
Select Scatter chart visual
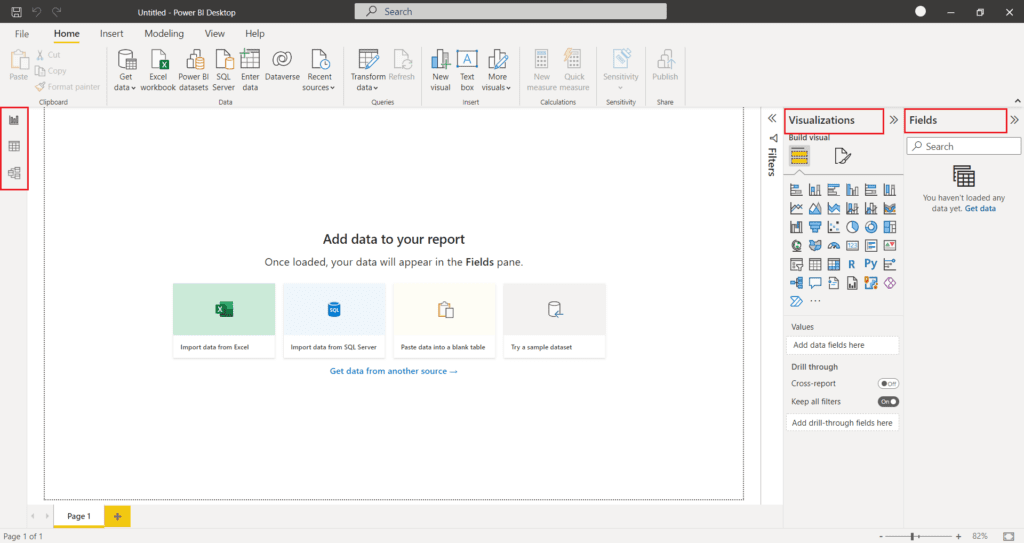tap(833, 227)
